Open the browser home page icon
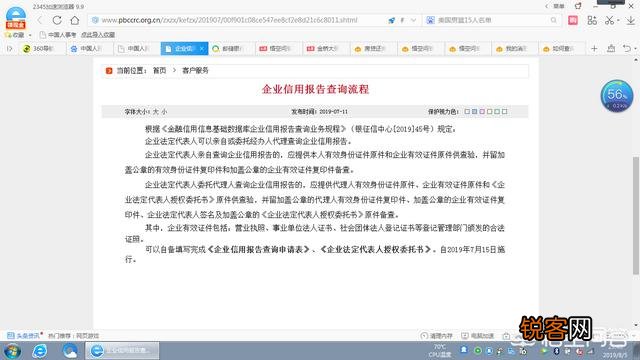 [x=75, y=20]
